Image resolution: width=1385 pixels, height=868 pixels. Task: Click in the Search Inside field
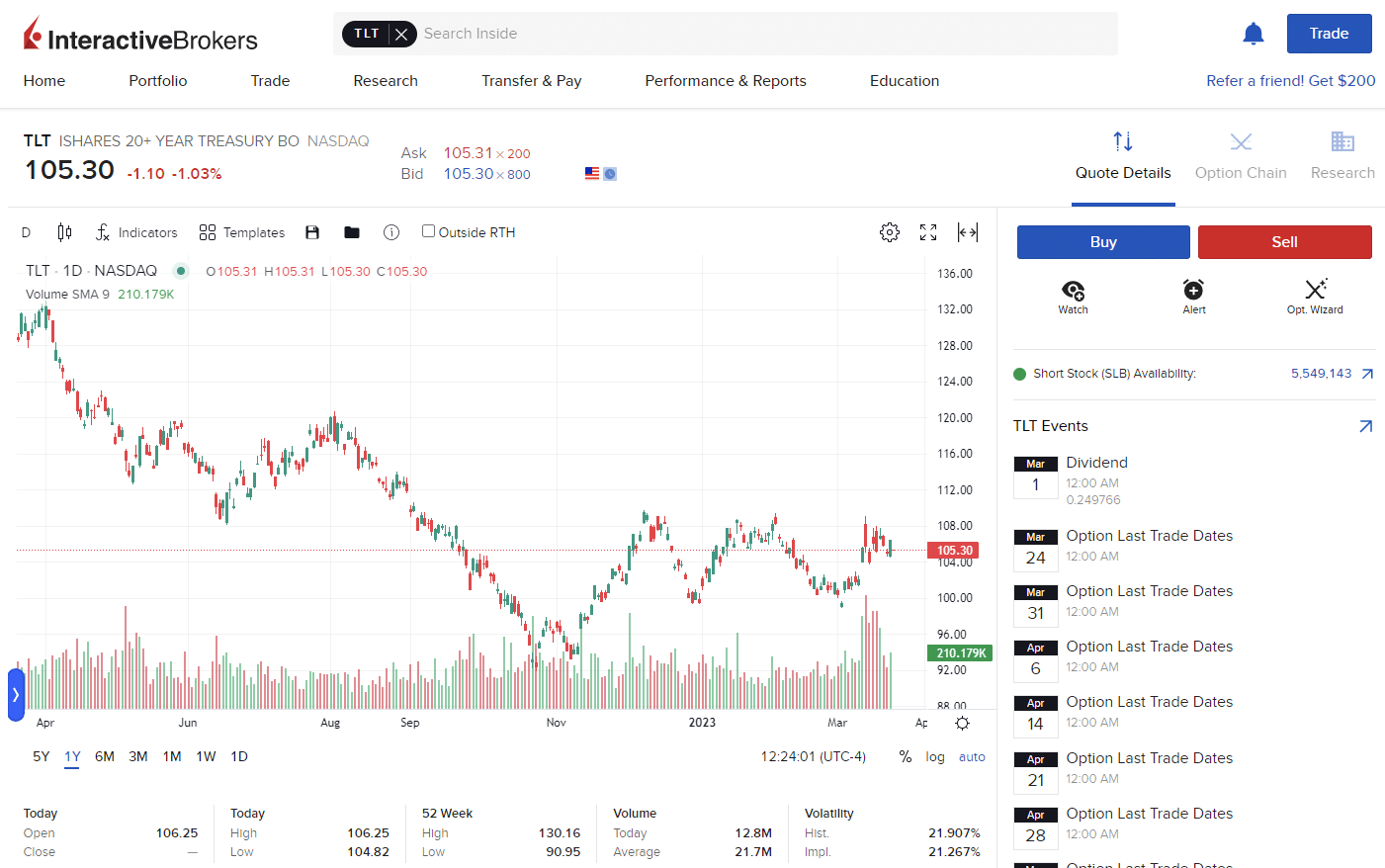(767, 34)
